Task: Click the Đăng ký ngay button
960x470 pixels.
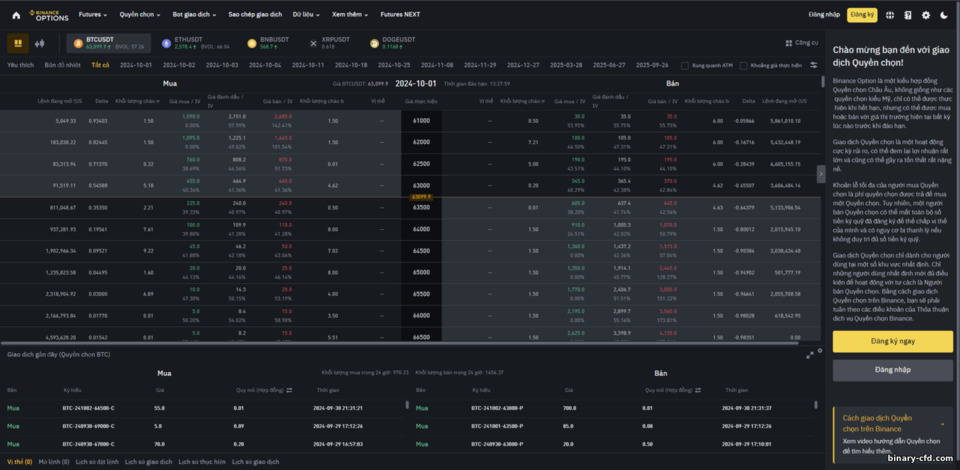Action: [893, 341]
